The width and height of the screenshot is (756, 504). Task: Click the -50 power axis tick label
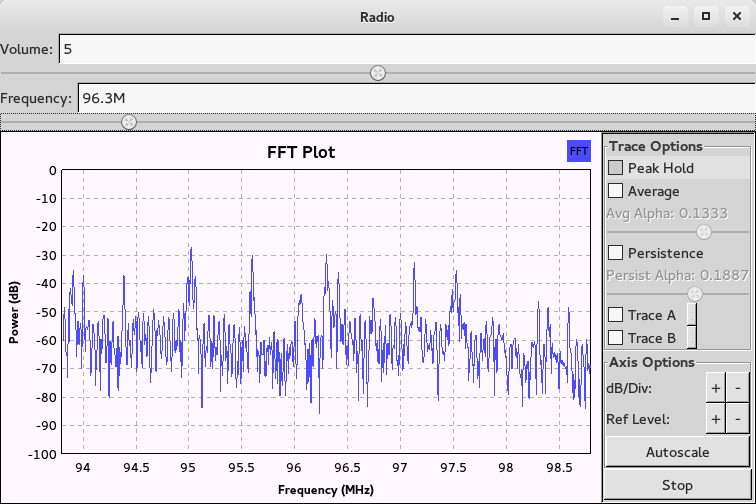(x=46, y=312)
